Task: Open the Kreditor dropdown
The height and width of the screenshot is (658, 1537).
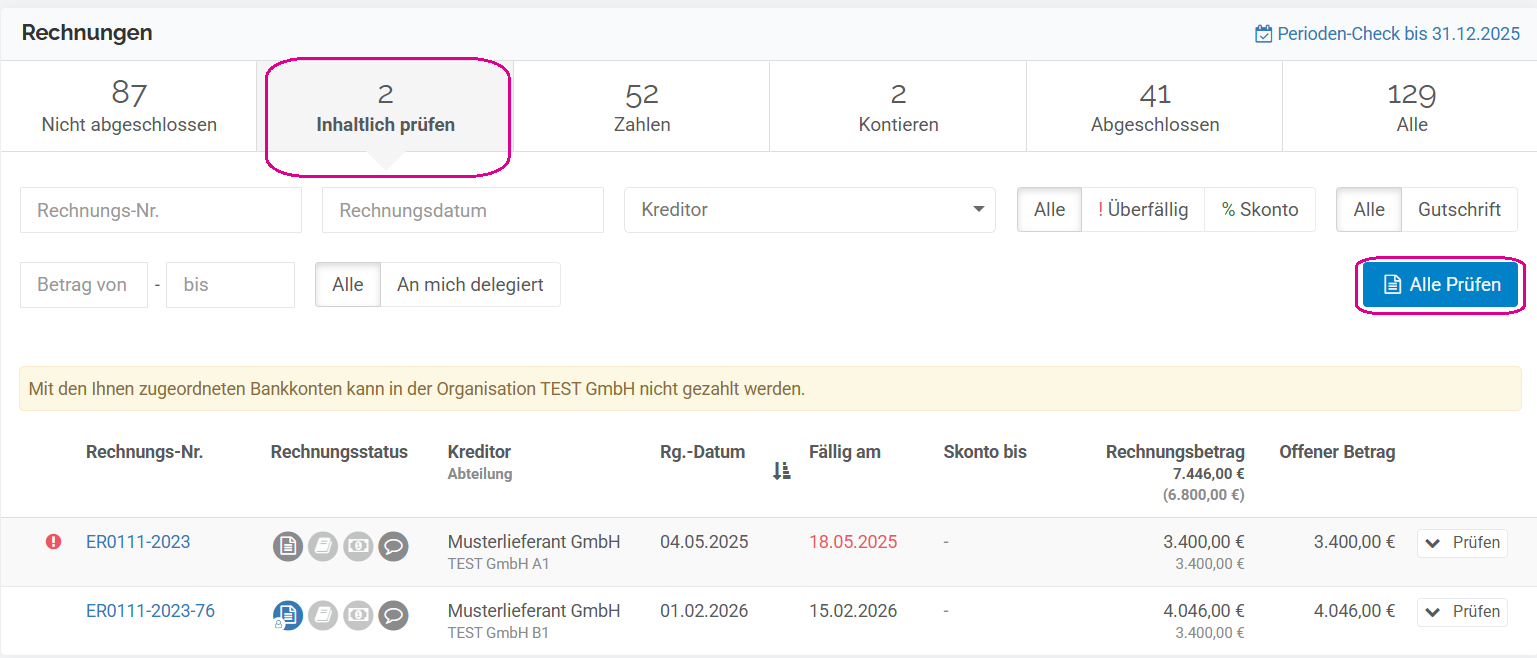Action: 809,210
